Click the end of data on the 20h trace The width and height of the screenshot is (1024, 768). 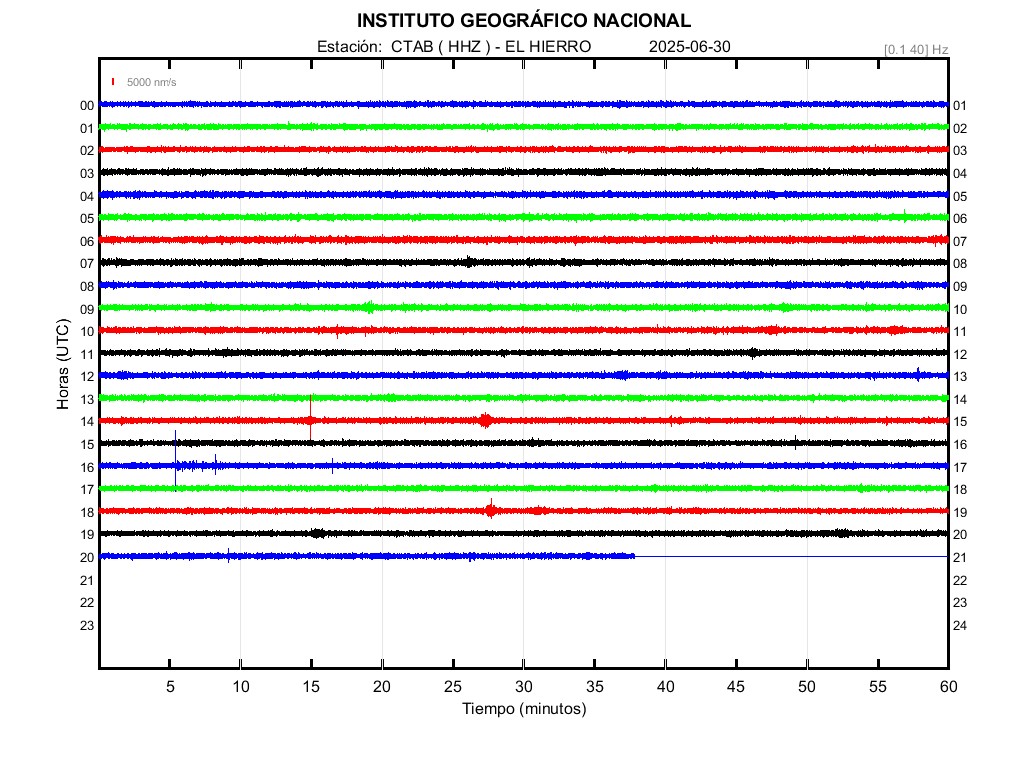pyautogui.click(x=633, y=556)
